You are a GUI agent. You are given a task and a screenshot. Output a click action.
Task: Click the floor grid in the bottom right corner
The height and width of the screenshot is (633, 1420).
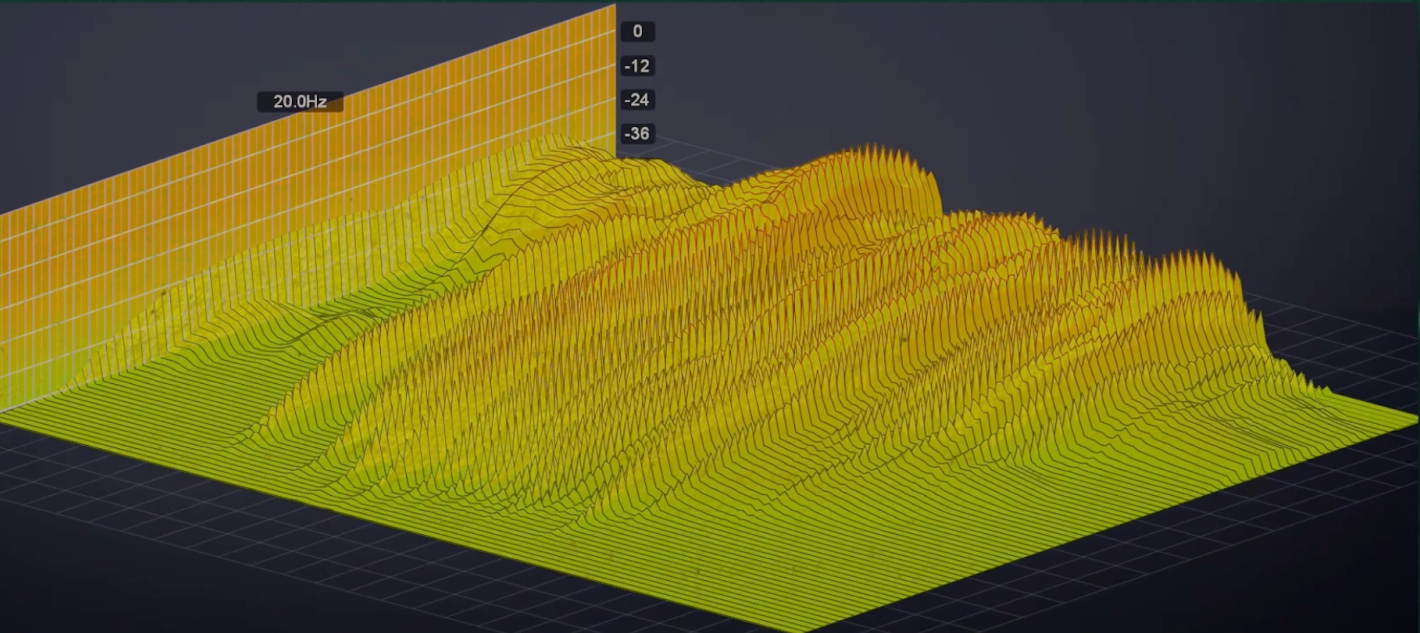(1250, 560)
